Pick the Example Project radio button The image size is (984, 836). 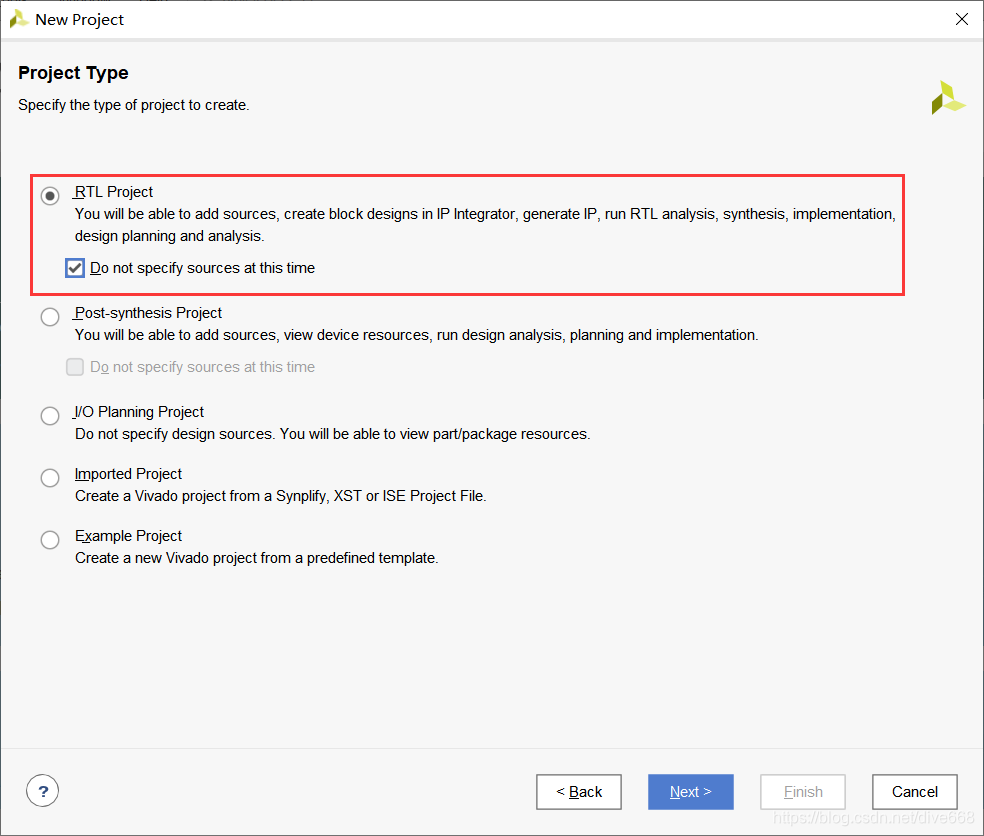50,540
